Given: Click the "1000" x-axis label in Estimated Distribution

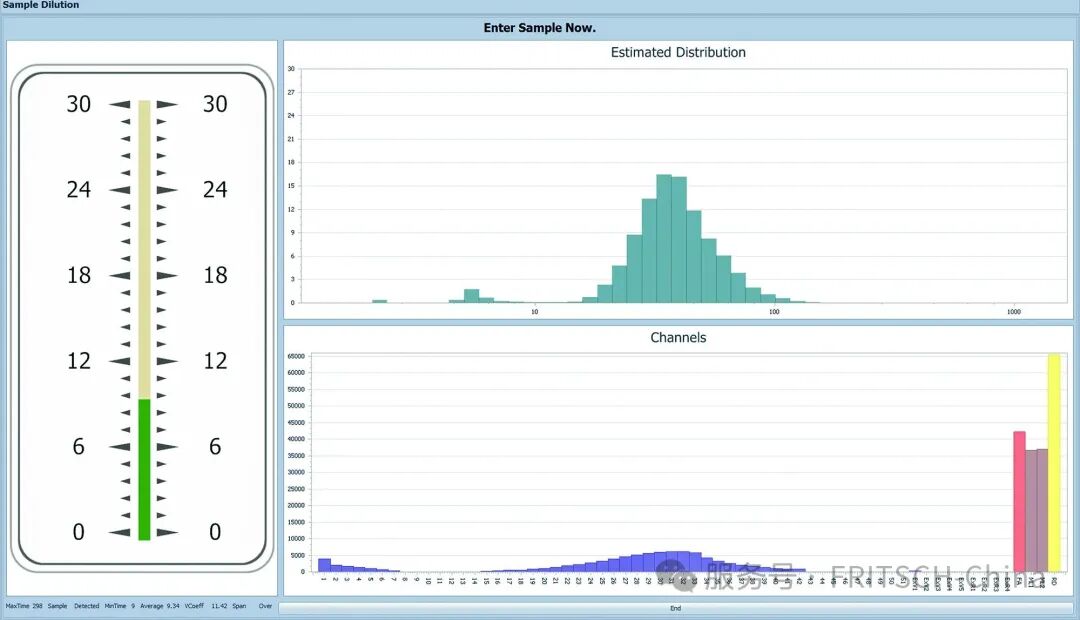Looking at the screenshot, I should pyautogui.click(x=1014, y=312).
